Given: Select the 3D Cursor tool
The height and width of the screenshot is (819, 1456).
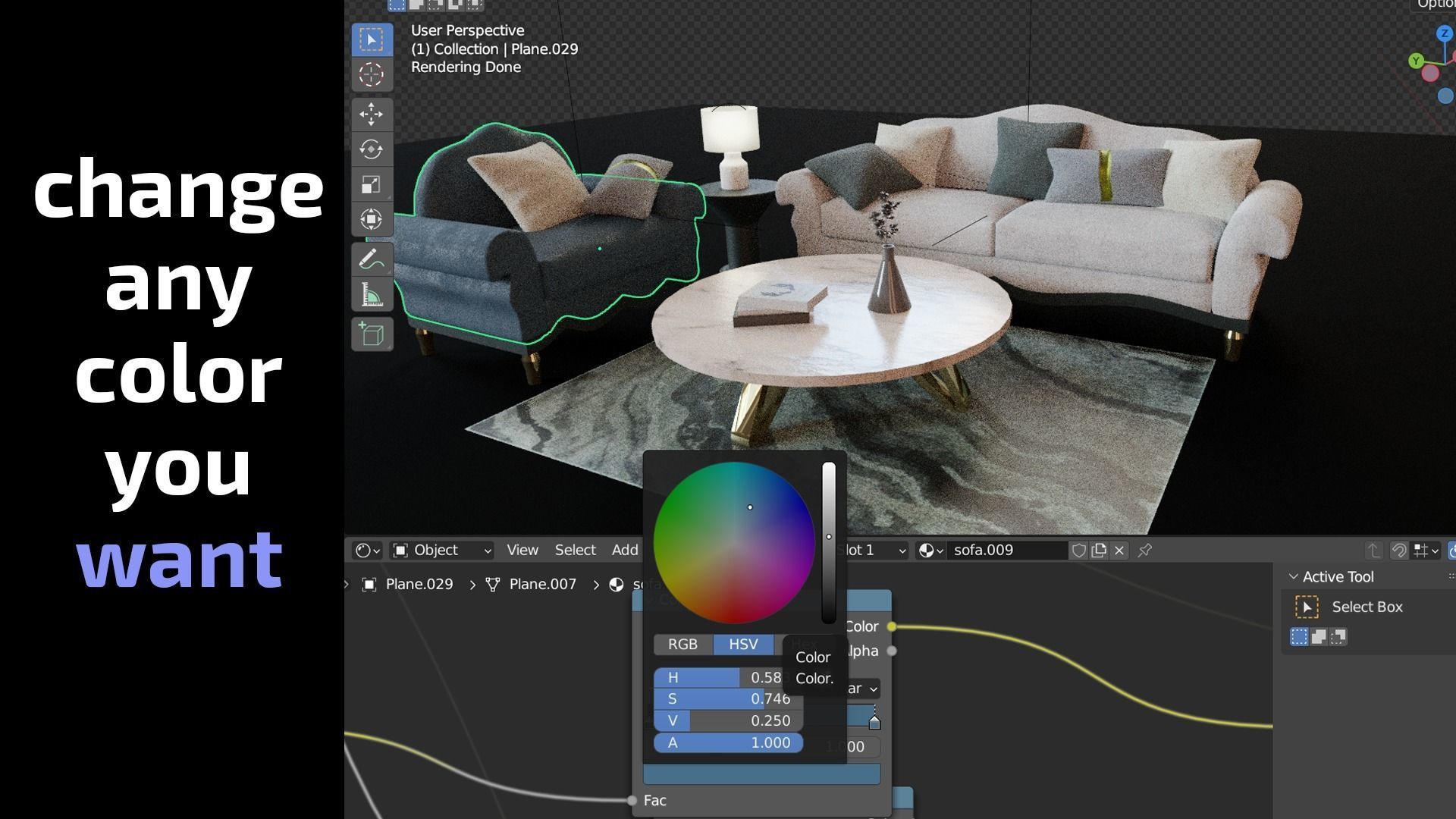Looking at the screenshot, I should [372, 74].
